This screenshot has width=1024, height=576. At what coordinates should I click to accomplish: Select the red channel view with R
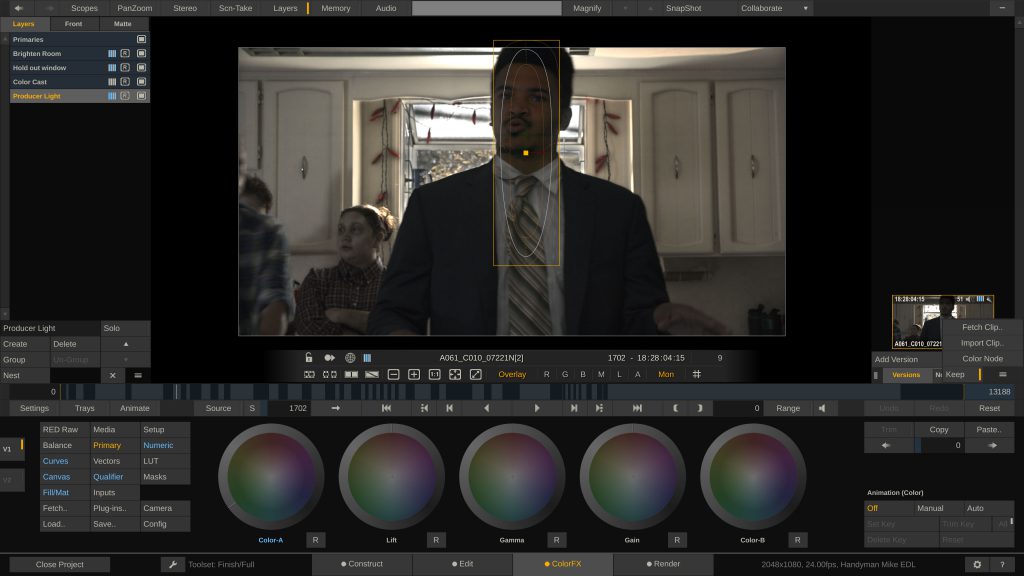[x=546, y=374]
